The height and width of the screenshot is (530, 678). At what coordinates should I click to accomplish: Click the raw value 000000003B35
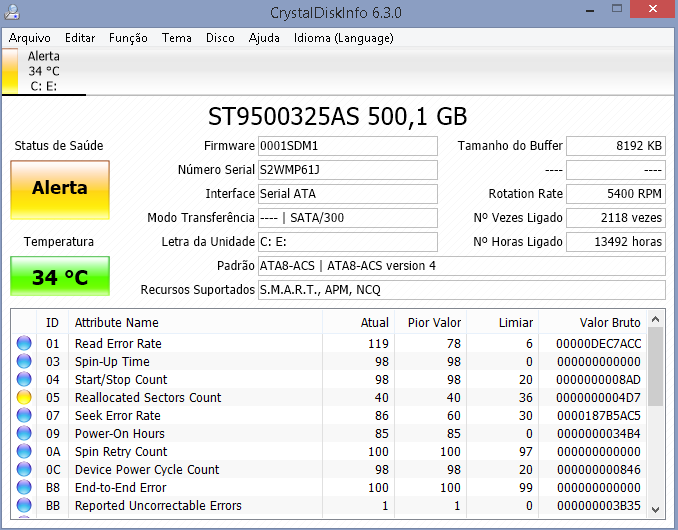(599, 505)
